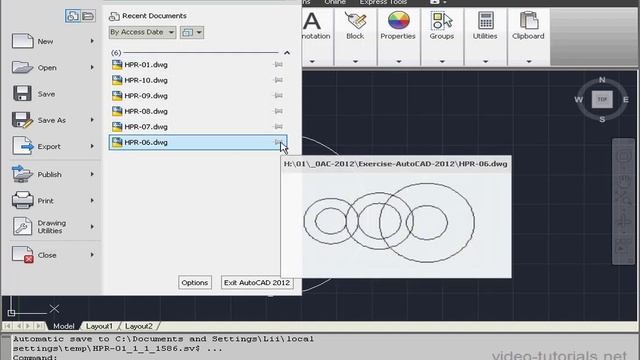The height and width of the screenshot is (360, 640).
Task: Expand the Block panel dropdown arrow
Action: click(x=355, y=62)
